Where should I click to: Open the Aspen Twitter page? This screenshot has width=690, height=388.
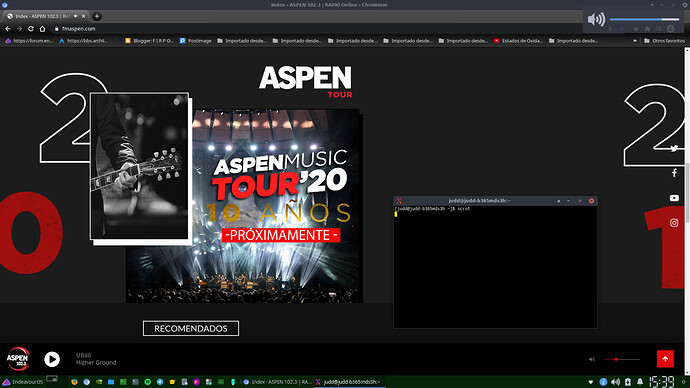coord(674,148)
